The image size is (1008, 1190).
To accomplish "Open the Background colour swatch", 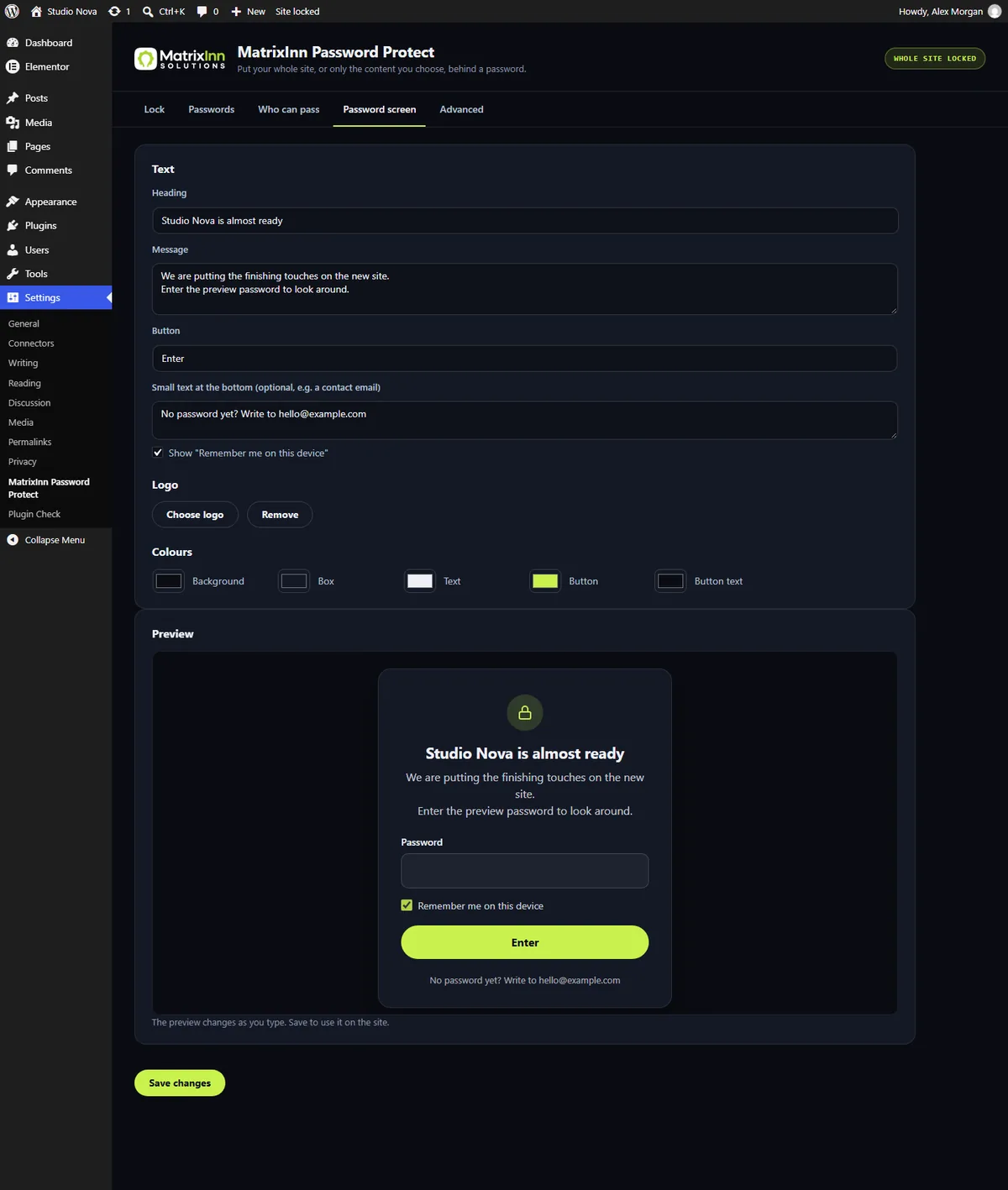I will pos(169,581).
